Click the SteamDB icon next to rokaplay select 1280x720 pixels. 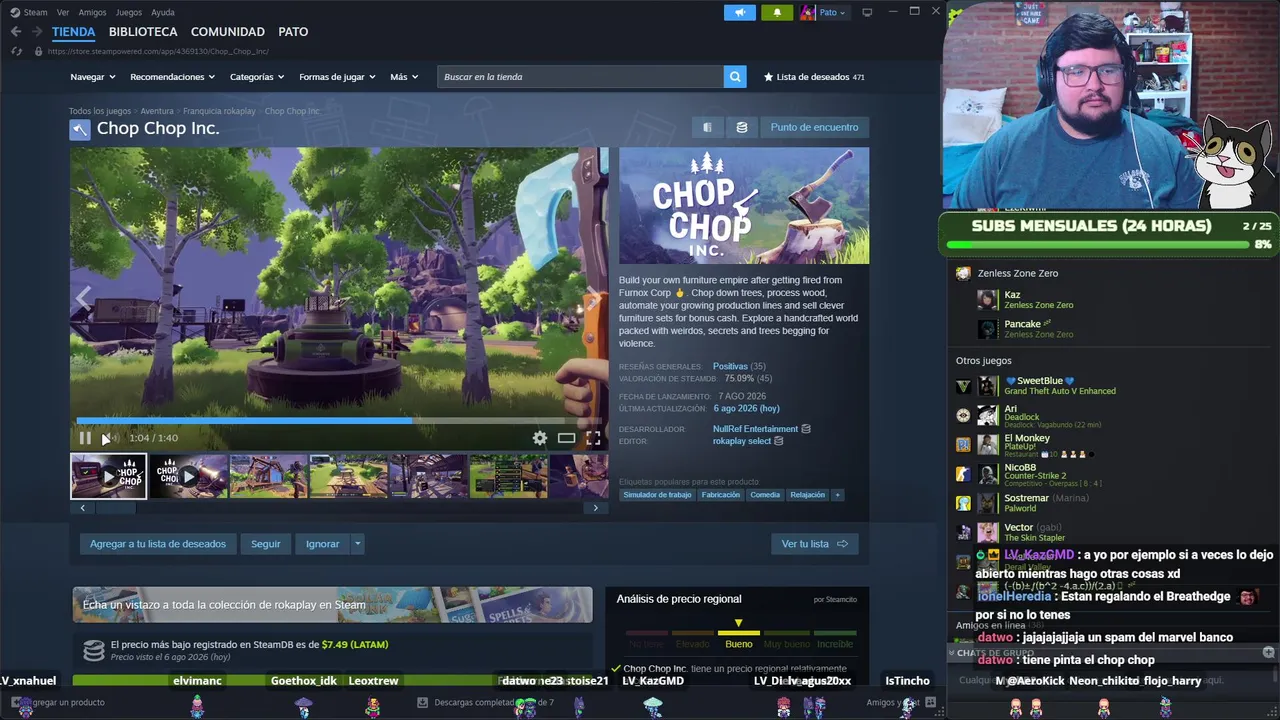tap(779, 441)
